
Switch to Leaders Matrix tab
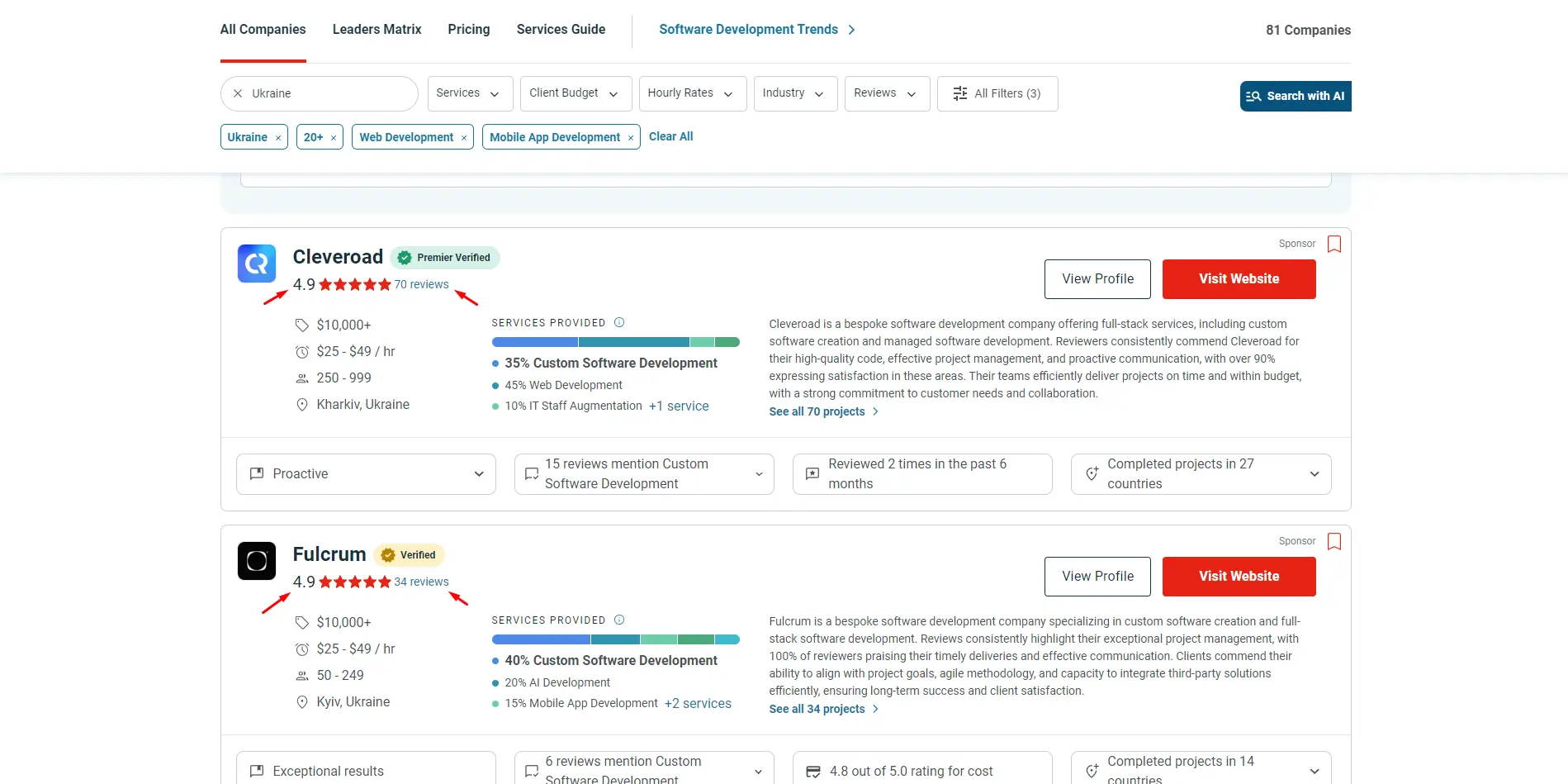tap(377, 30)
